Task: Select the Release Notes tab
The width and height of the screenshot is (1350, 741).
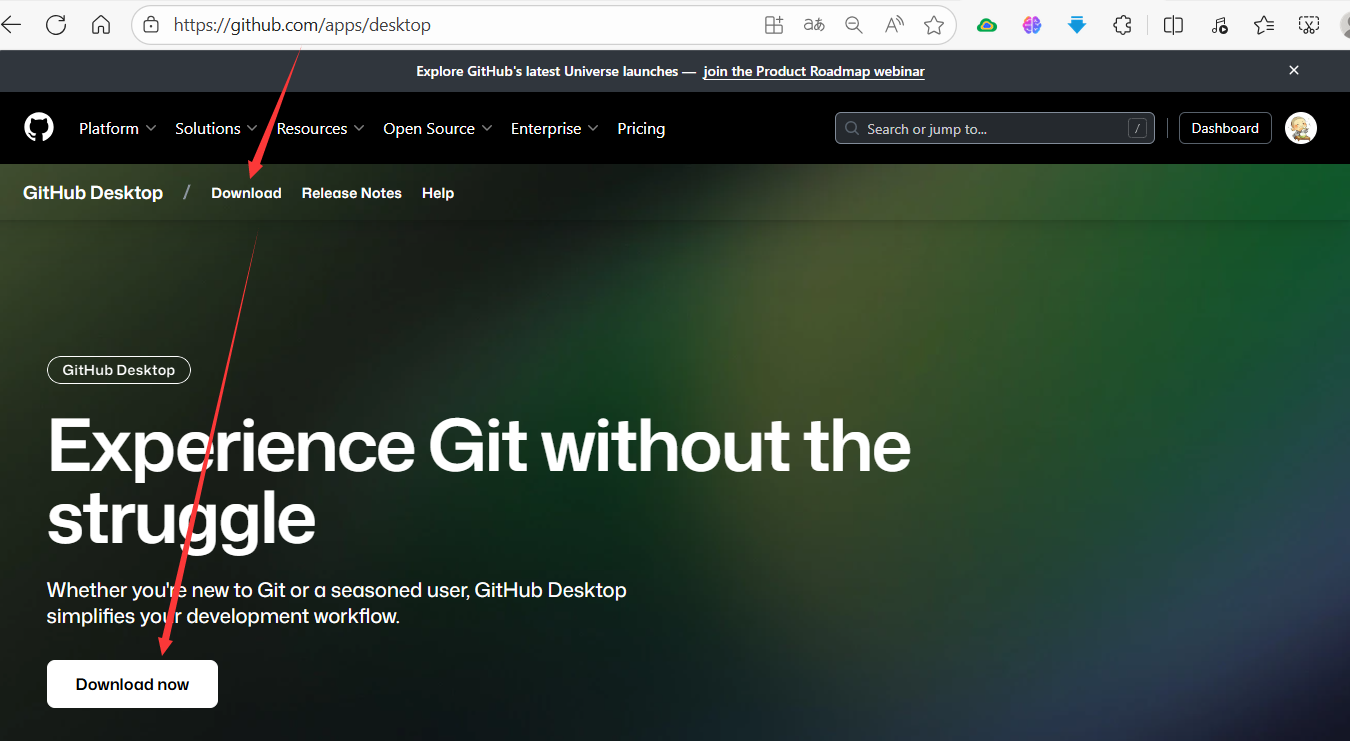Action: point(352,193)
